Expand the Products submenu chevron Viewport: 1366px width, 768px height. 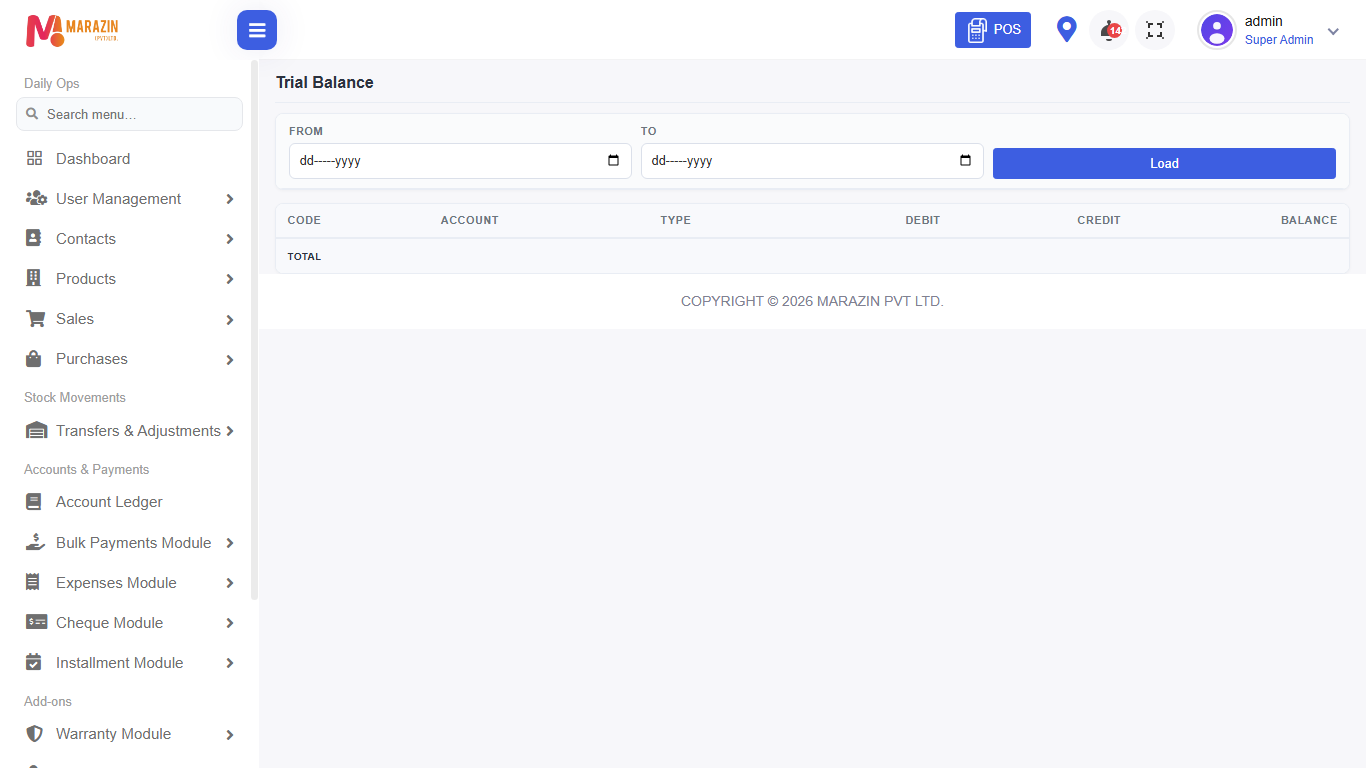[230, 279]
